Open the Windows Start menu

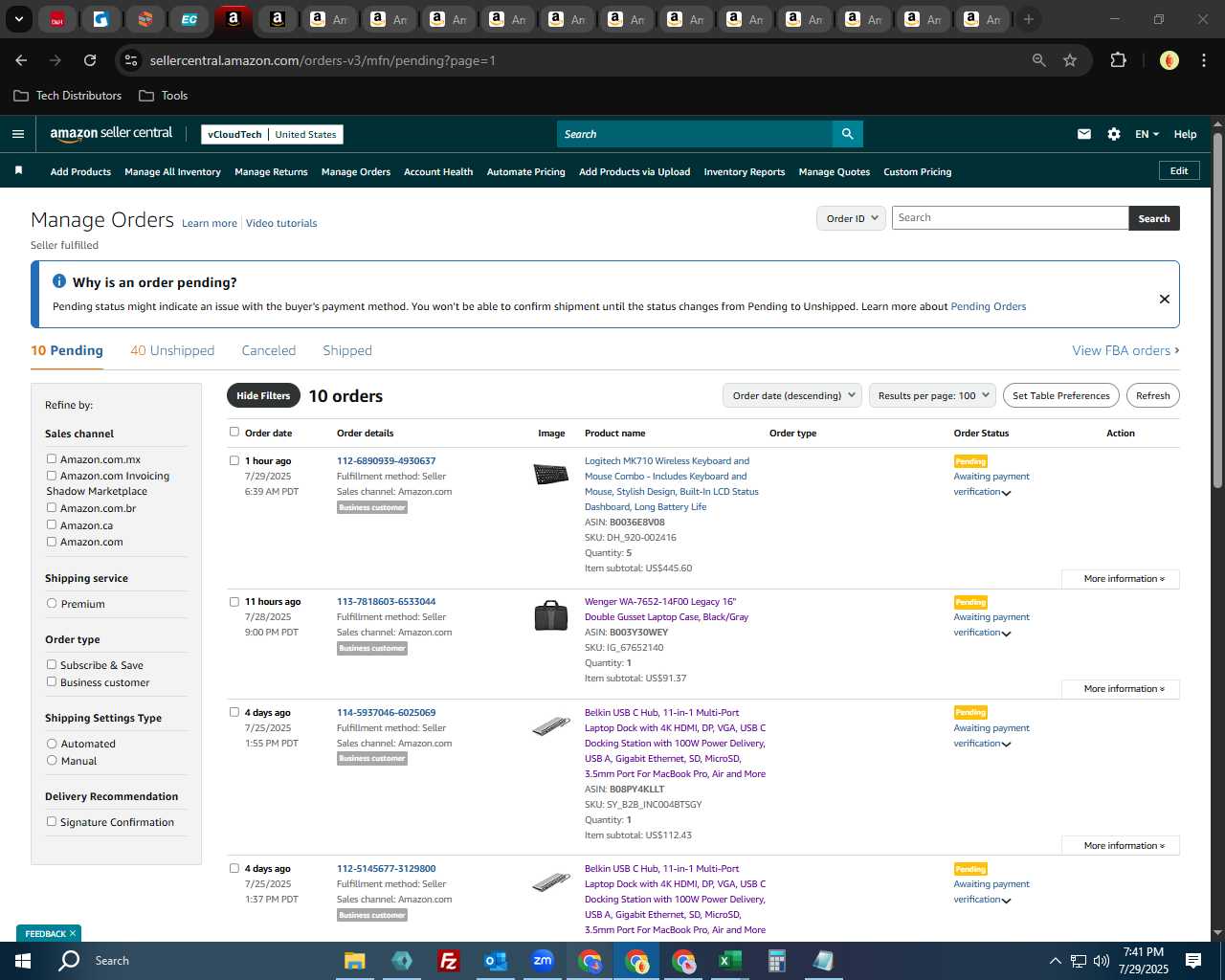[23, 961]
